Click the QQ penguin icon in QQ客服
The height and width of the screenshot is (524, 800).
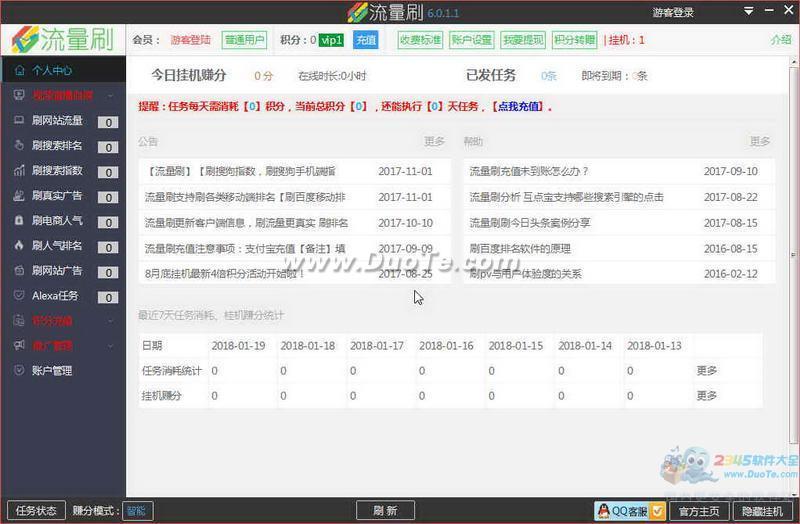(x=604, y=510)
